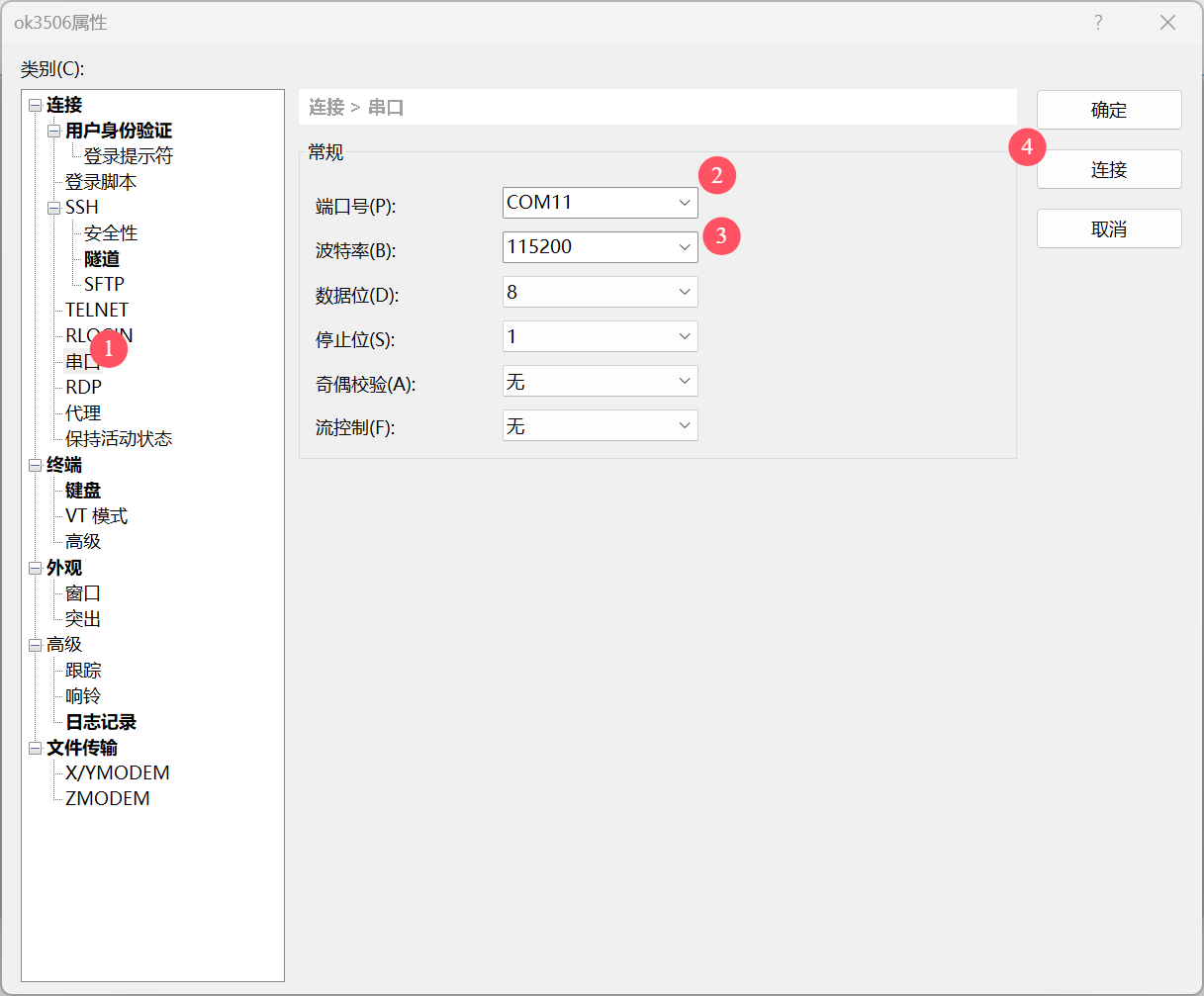Select 安全性 under SSH
Image resolution: width=1204 pixels, height=996 pixels.
(x=111, y=233)
